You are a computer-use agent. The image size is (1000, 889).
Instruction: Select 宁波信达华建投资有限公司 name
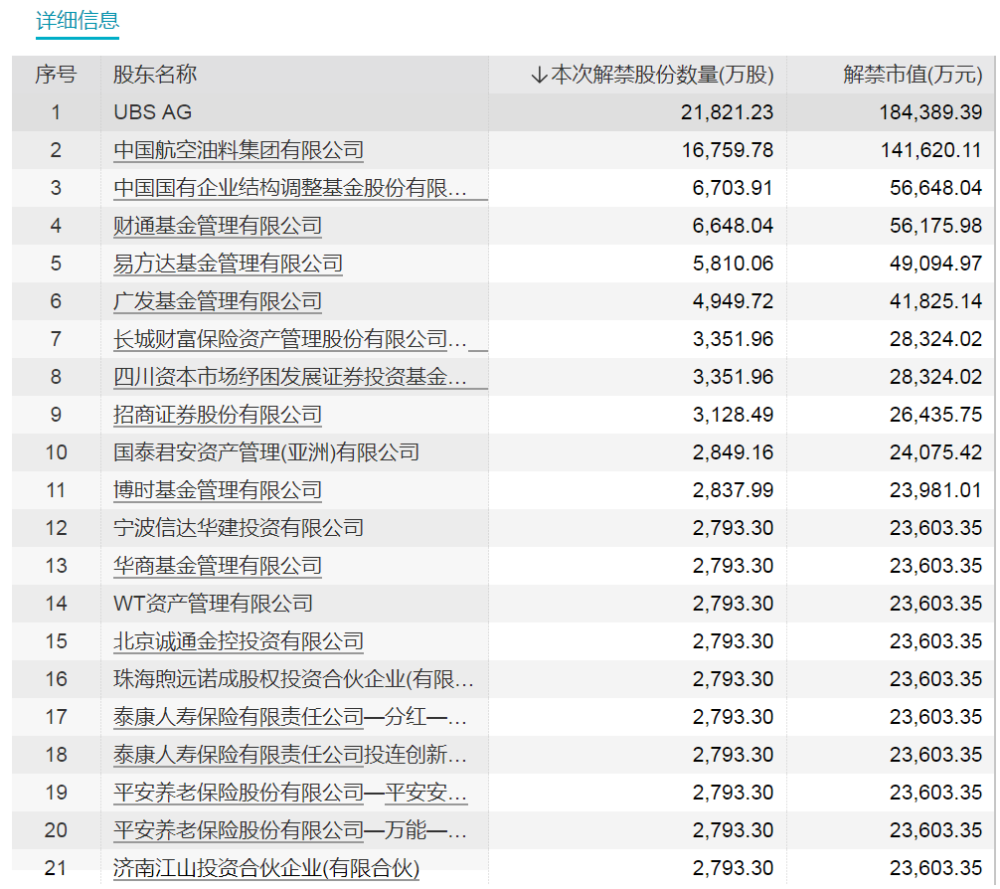pos(239,528)
